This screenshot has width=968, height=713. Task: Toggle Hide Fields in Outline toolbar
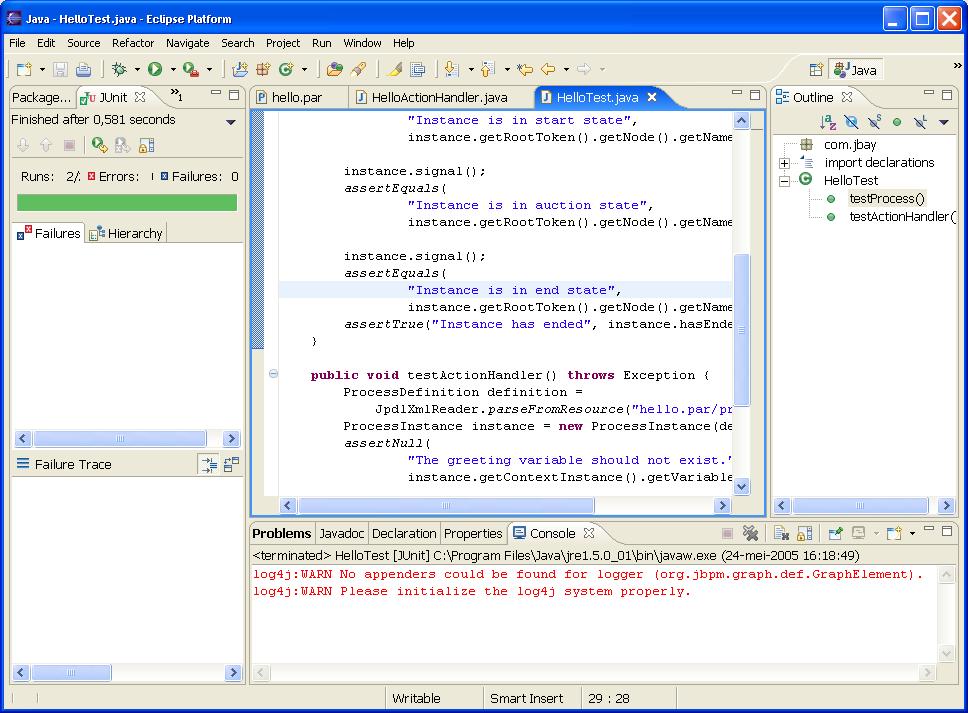[851, 122]
